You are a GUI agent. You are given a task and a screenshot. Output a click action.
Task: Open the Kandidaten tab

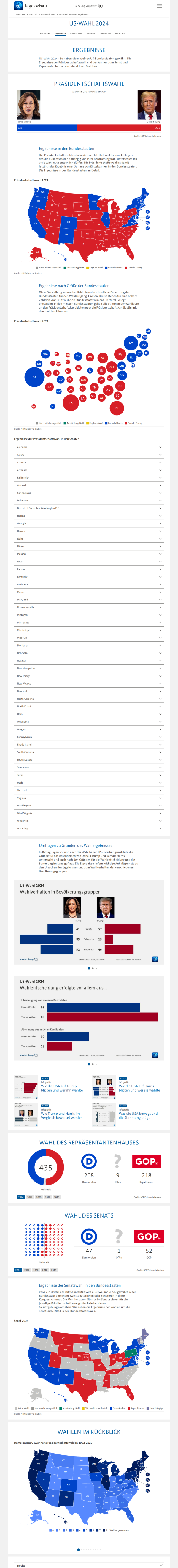coord(76,34)
